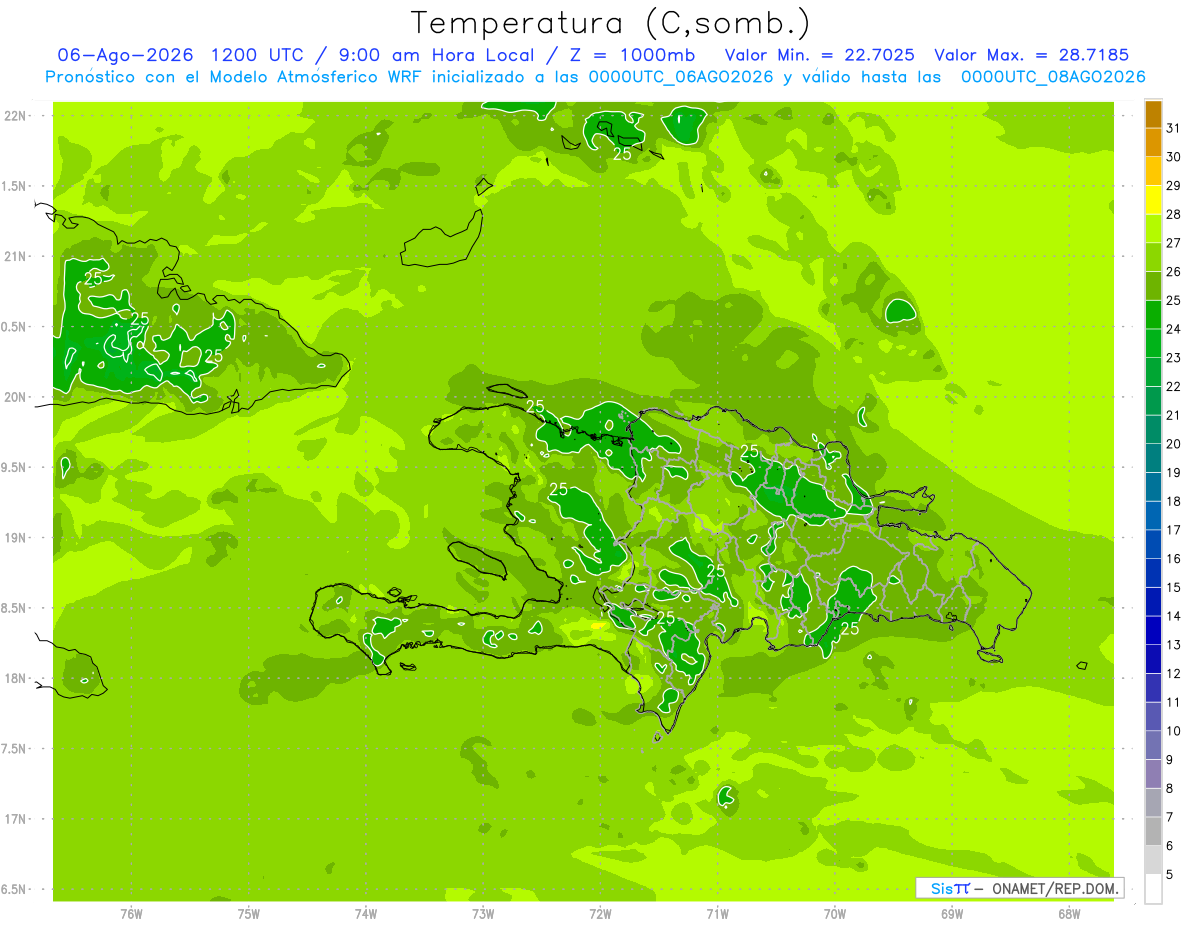The height and width of the screenshot is (927, 1200).
Task: Pick the blue swatch between 15 and 16
Action: click(x=1153, y=573)
